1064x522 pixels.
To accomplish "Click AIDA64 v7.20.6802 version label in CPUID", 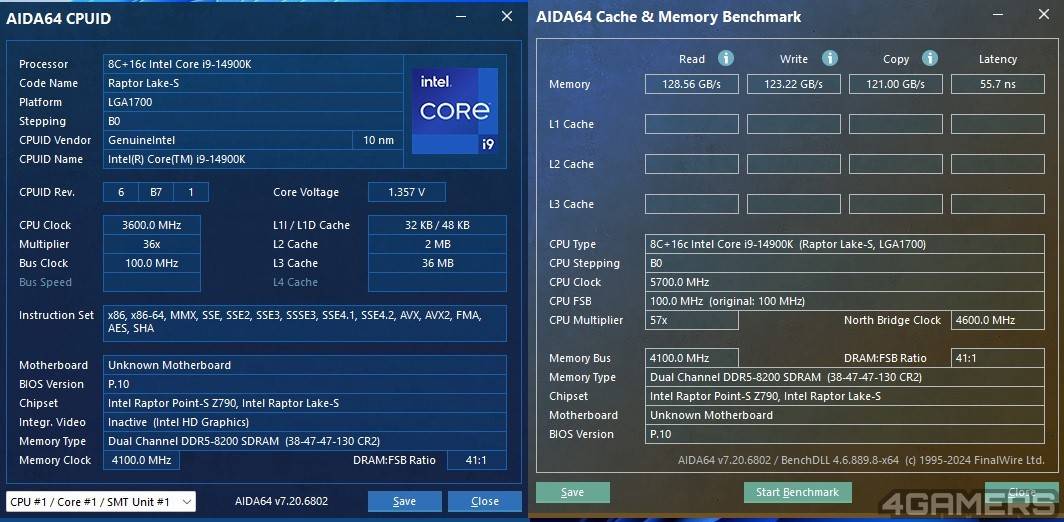I will [x=282, y=502].
